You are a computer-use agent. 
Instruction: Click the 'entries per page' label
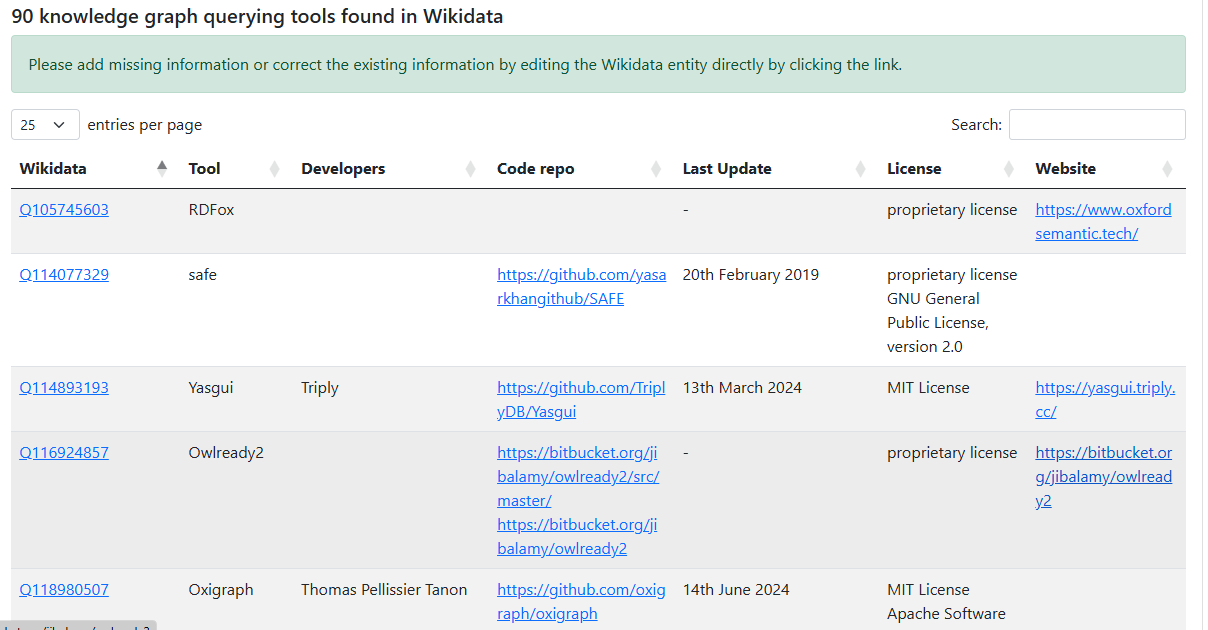145,125
